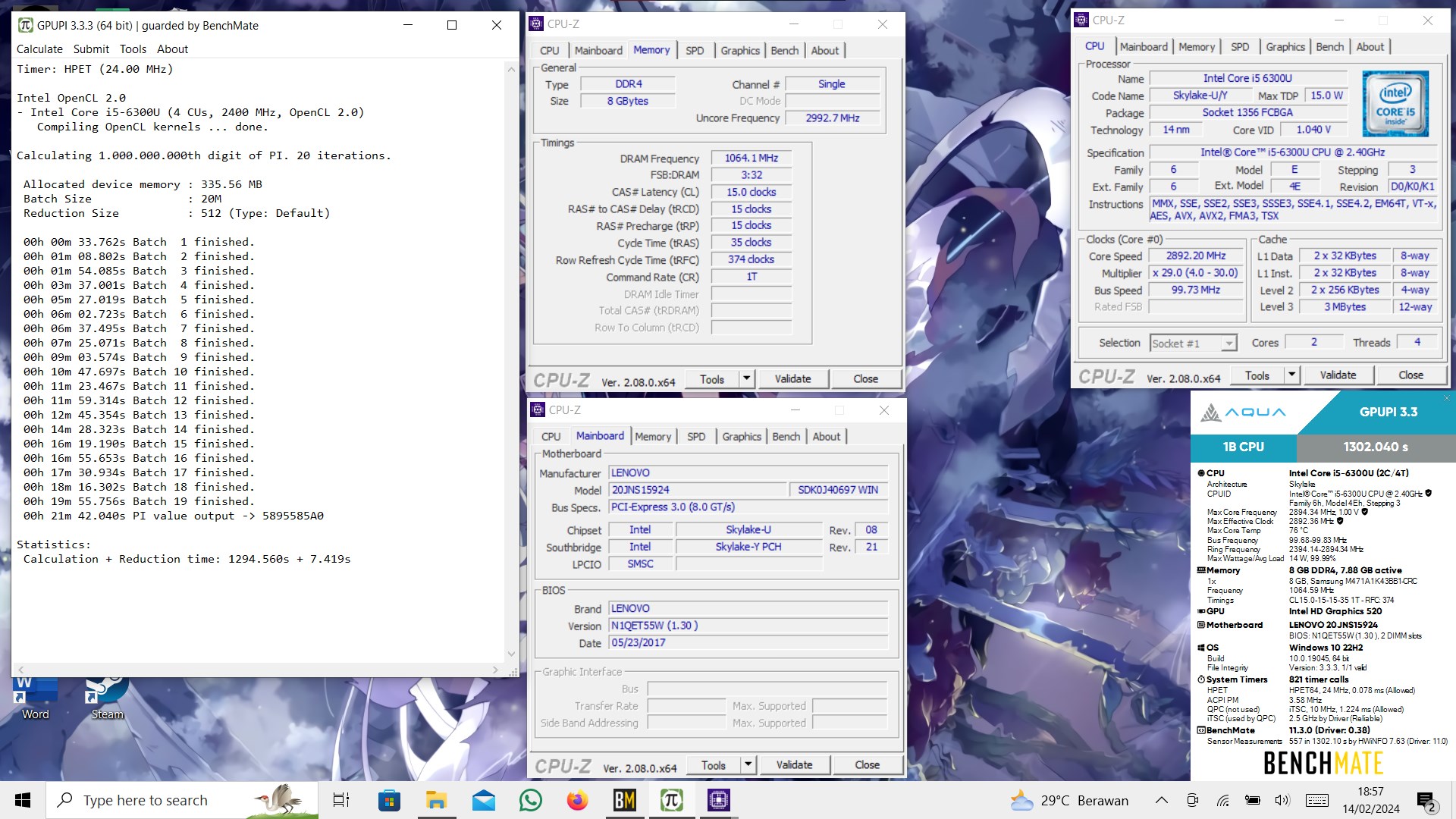The width and height of the screenshot is (1456, 819).
Task: Open File Explorer from taskbar
Action: (436, 800)
